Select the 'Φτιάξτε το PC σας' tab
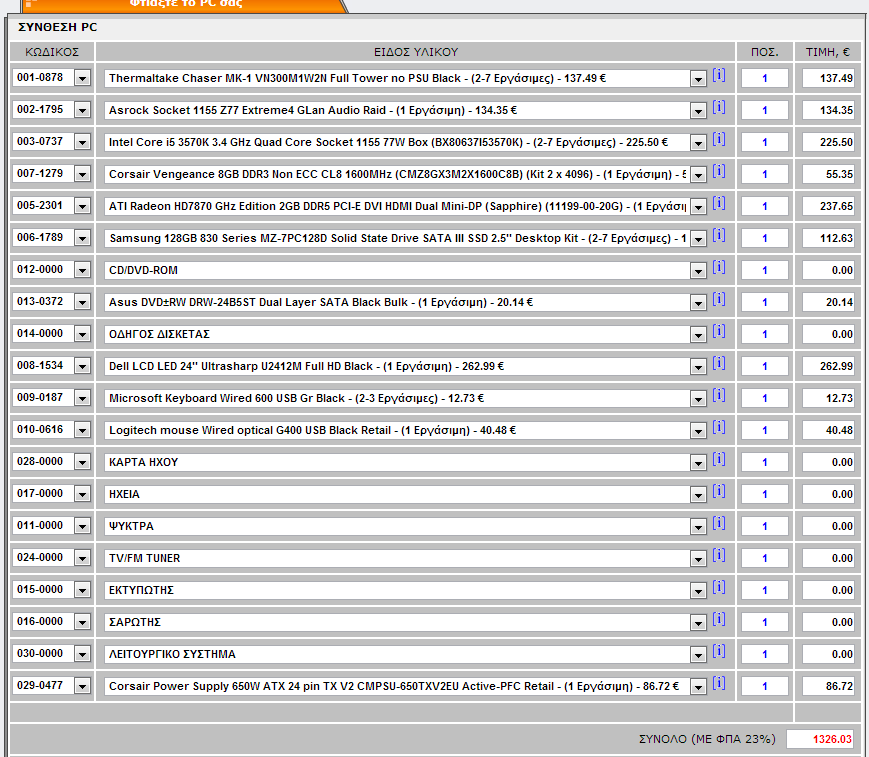The height and width of the screenshot is (757, 869). tap(186, 4)
